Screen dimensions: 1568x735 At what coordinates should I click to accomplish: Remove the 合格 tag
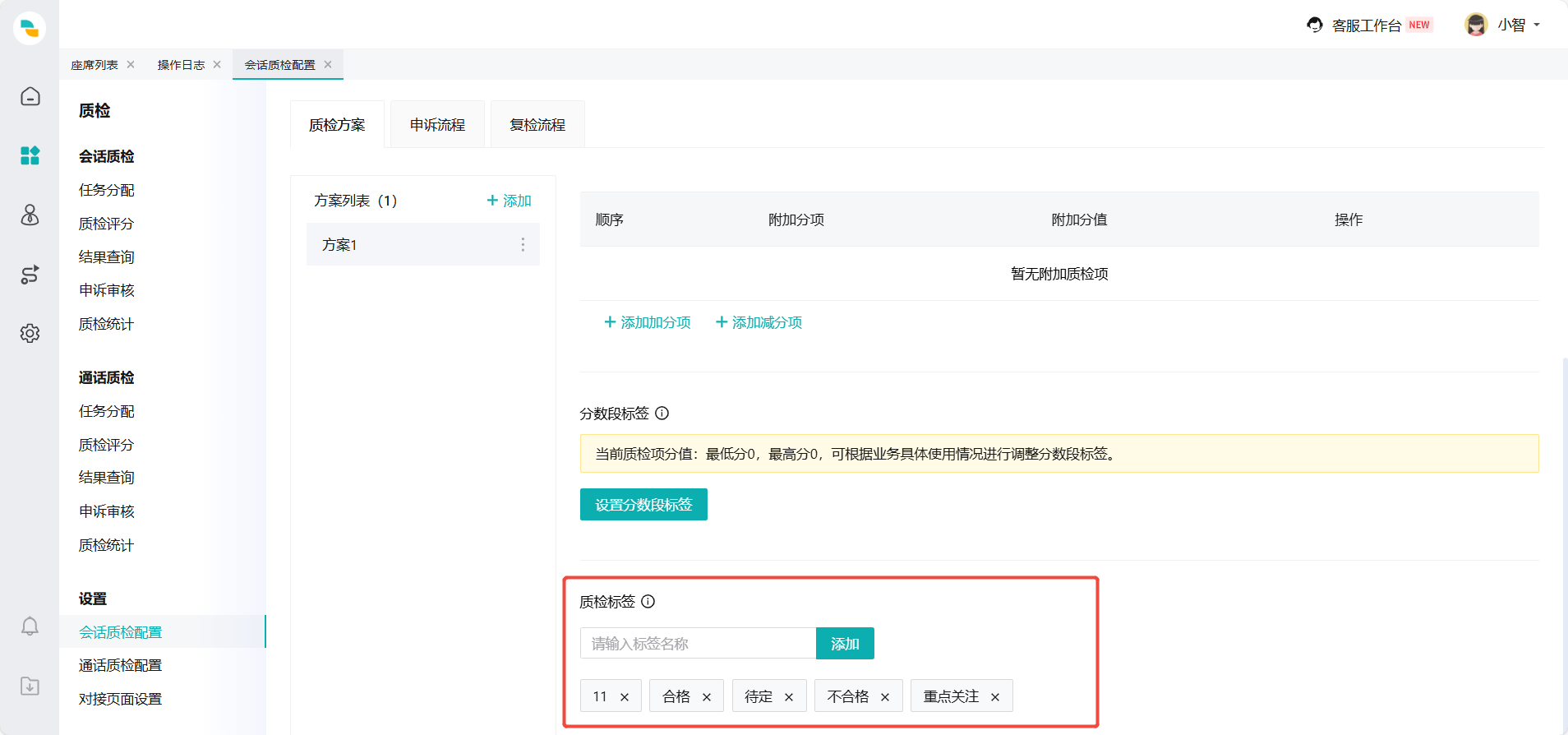[x=707, y=697]
